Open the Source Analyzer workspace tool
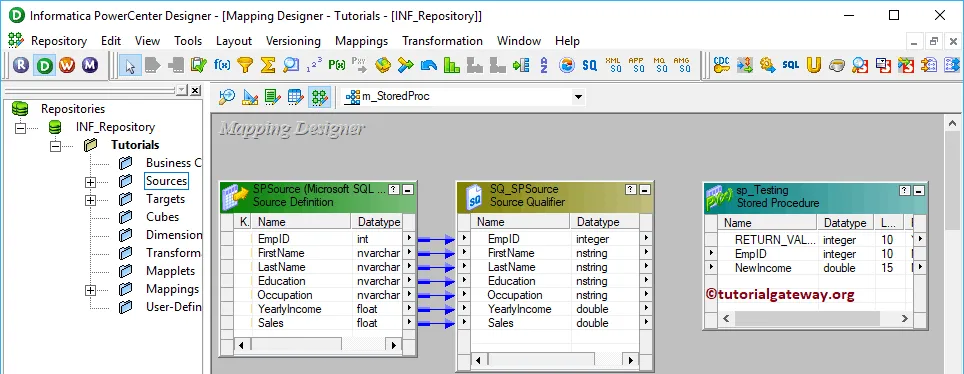 tap(227, 97)
